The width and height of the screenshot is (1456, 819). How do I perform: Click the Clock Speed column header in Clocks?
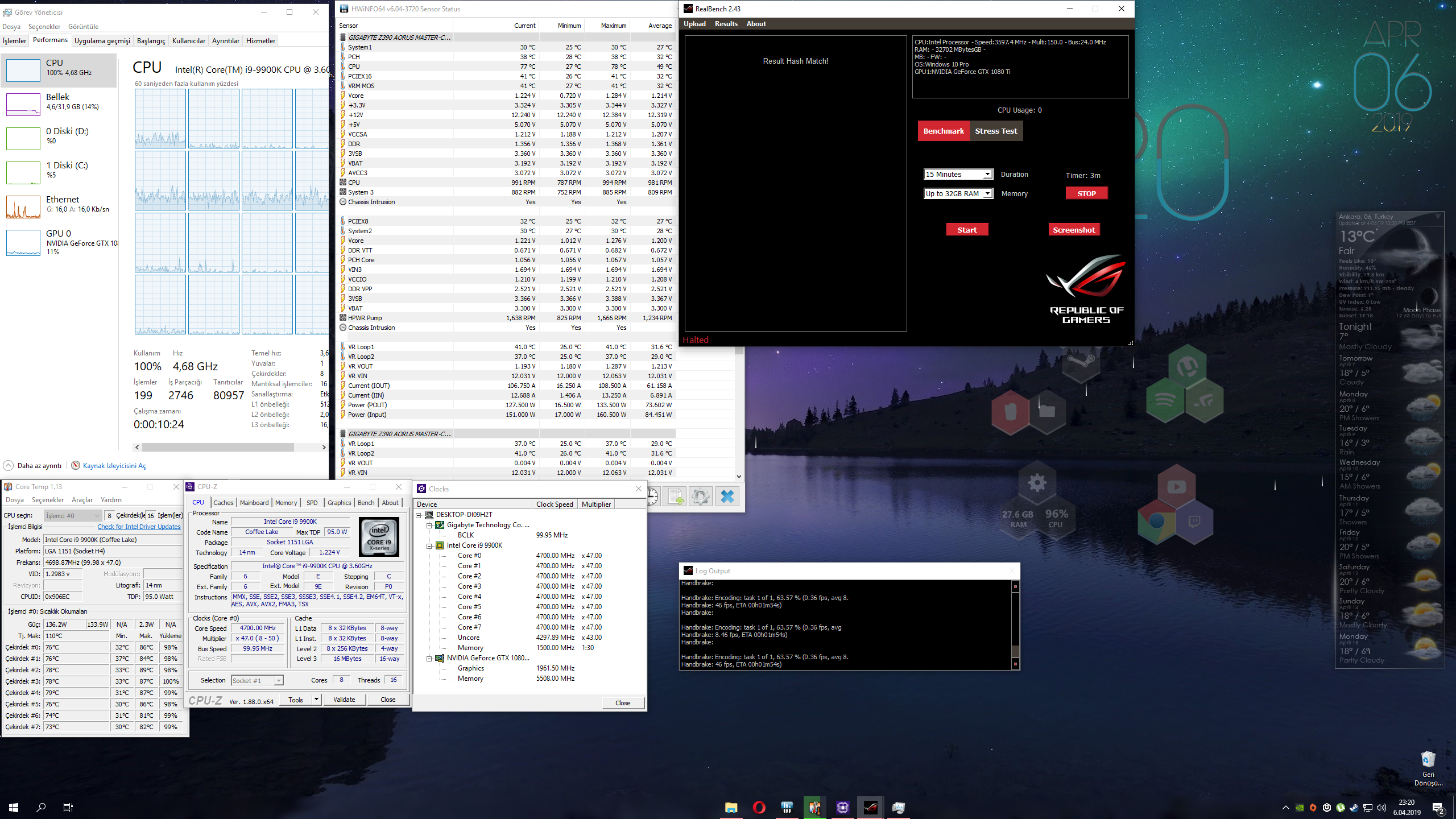tap(555, 504)
